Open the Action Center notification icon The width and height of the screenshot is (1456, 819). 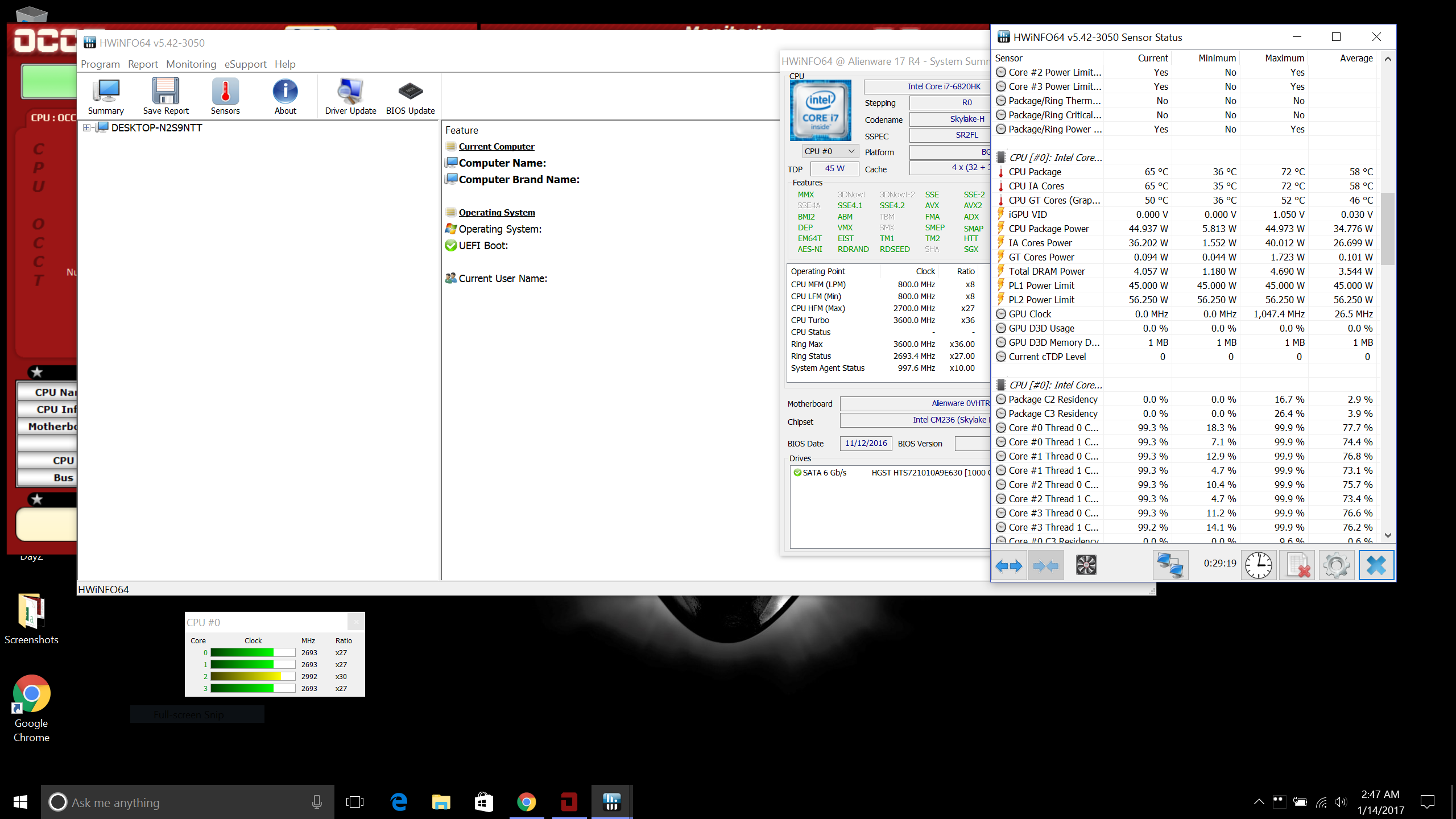(x=1427, y=802)
